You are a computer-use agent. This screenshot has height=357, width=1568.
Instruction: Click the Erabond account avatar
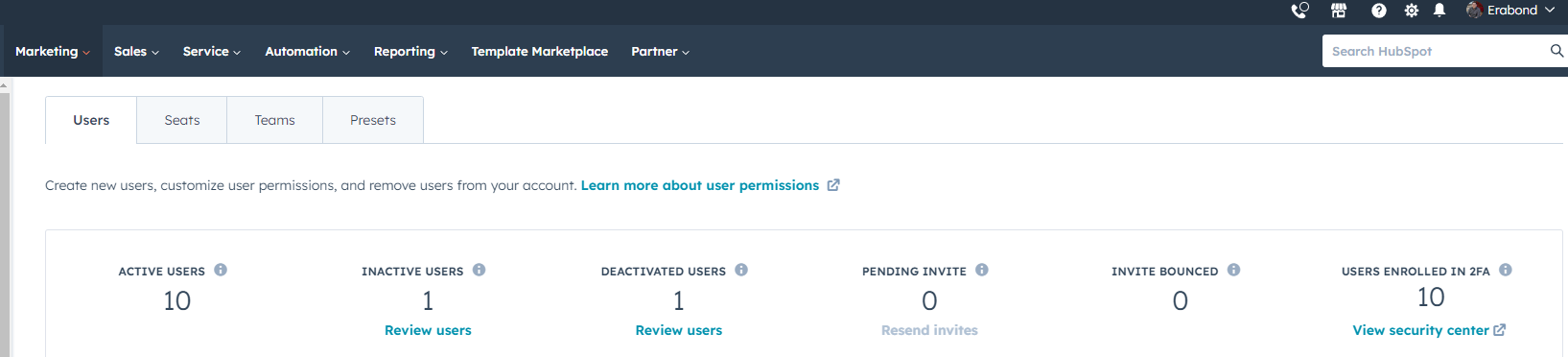[x=1474, y=11]
